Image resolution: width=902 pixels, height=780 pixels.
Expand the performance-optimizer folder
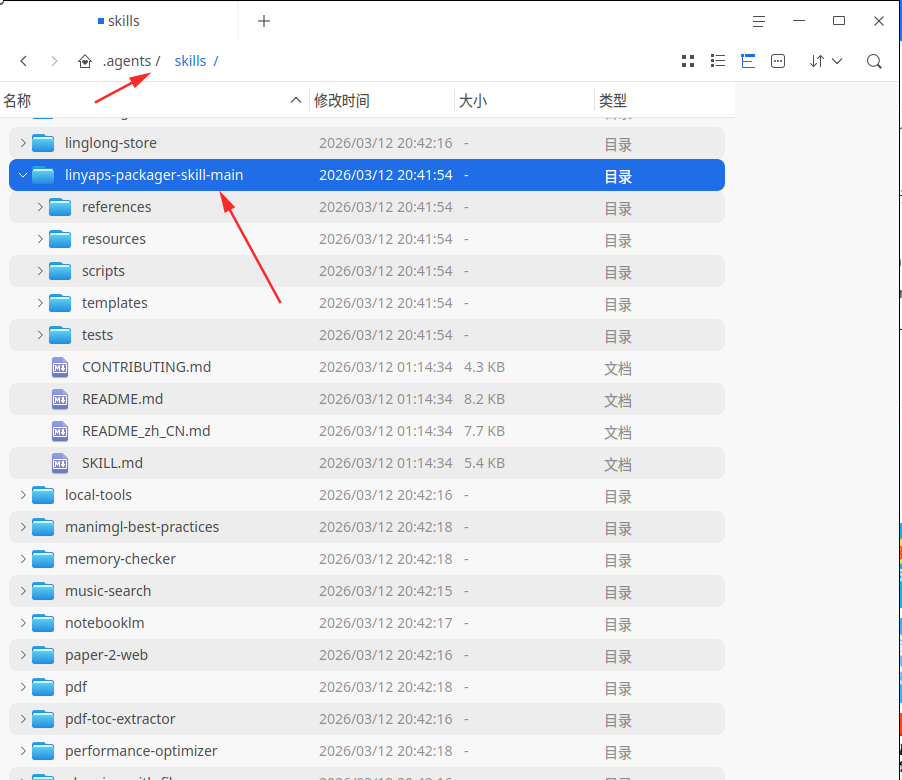(x=23, y=751)
